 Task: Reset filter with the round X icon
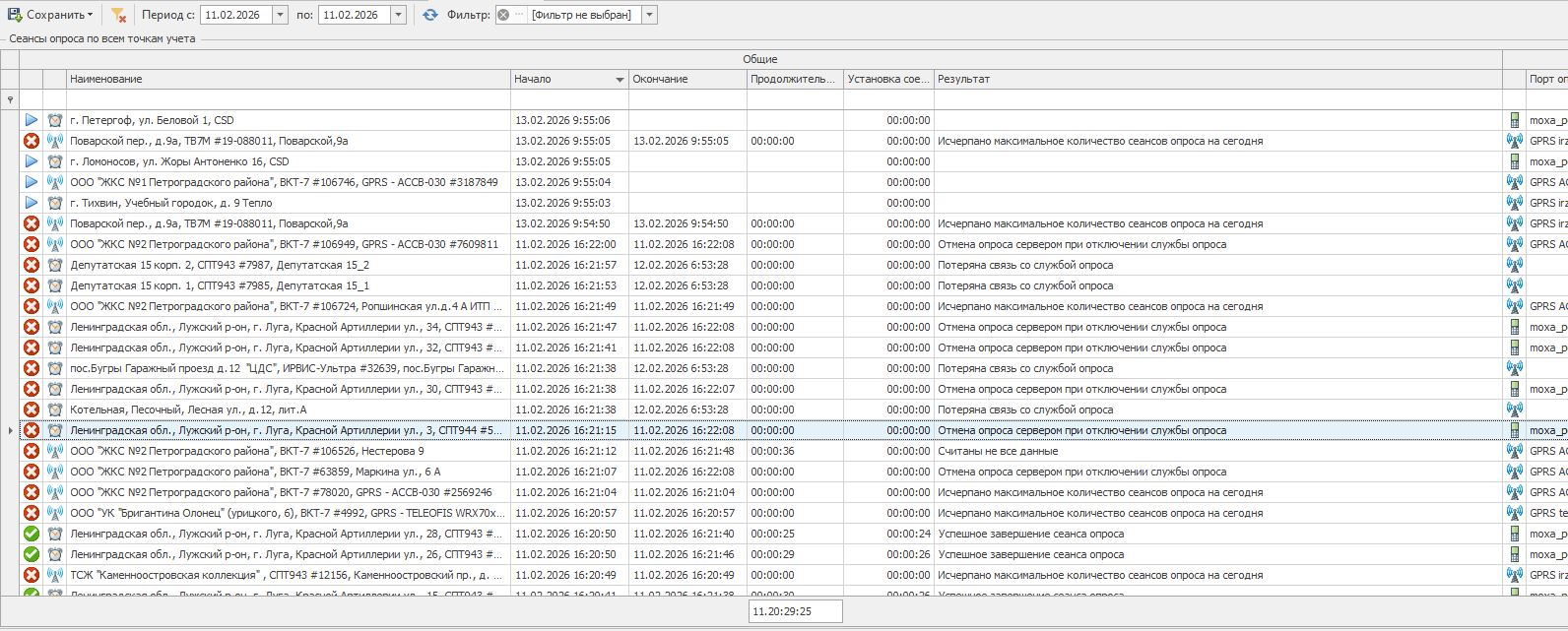(503, 15)
